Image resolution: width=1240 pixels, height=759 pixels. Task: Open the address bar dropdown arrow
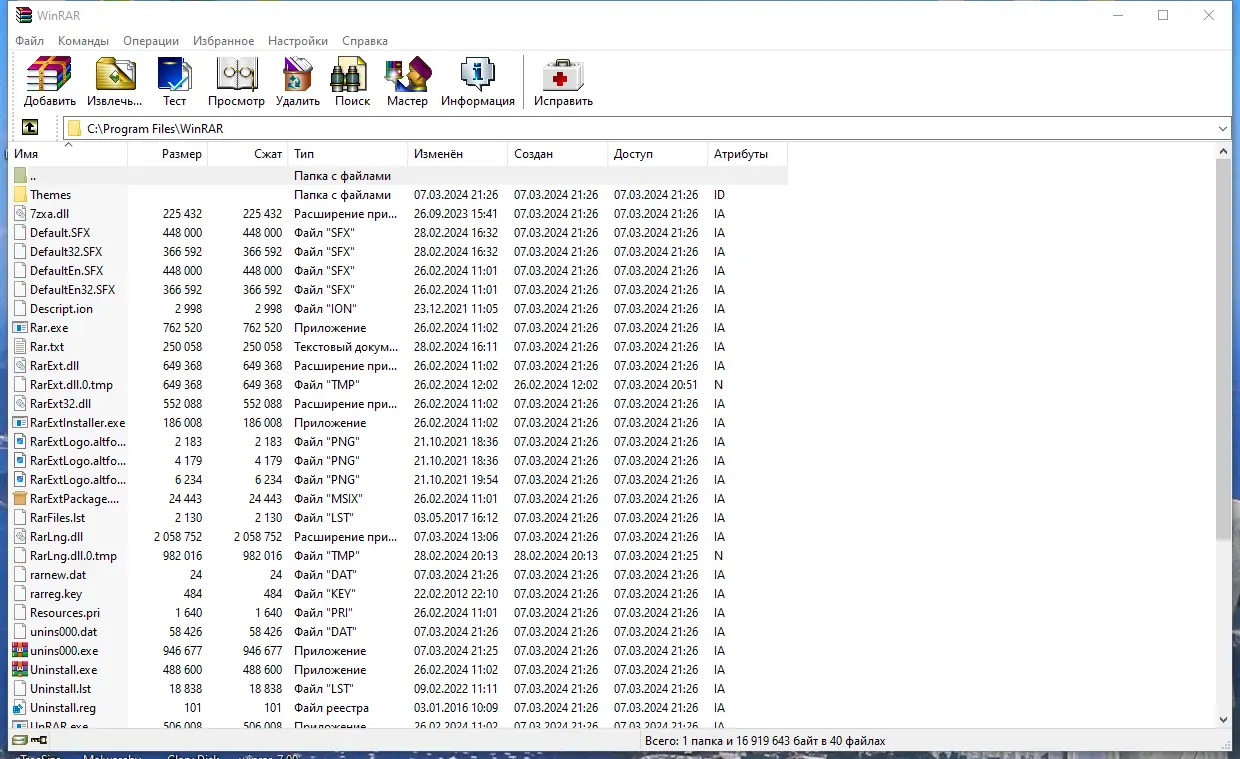click(x=1222, y=128)
